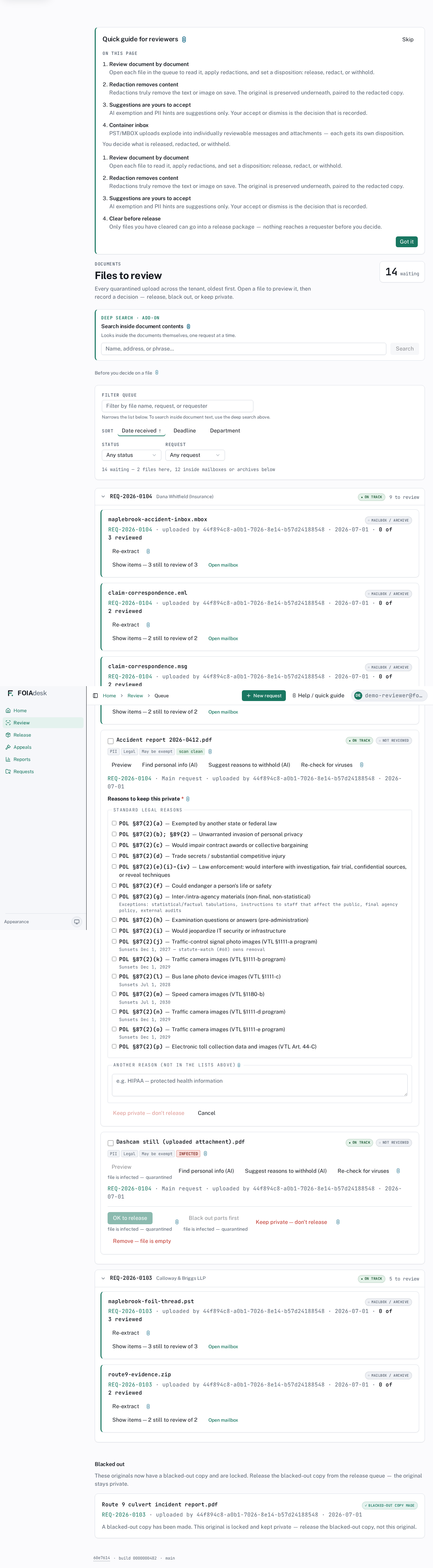Open Reports section in the sidebar
Image resolution: width=433 pixels, height=1568 pixels.
pyautogui.click(x=43, y=760)
